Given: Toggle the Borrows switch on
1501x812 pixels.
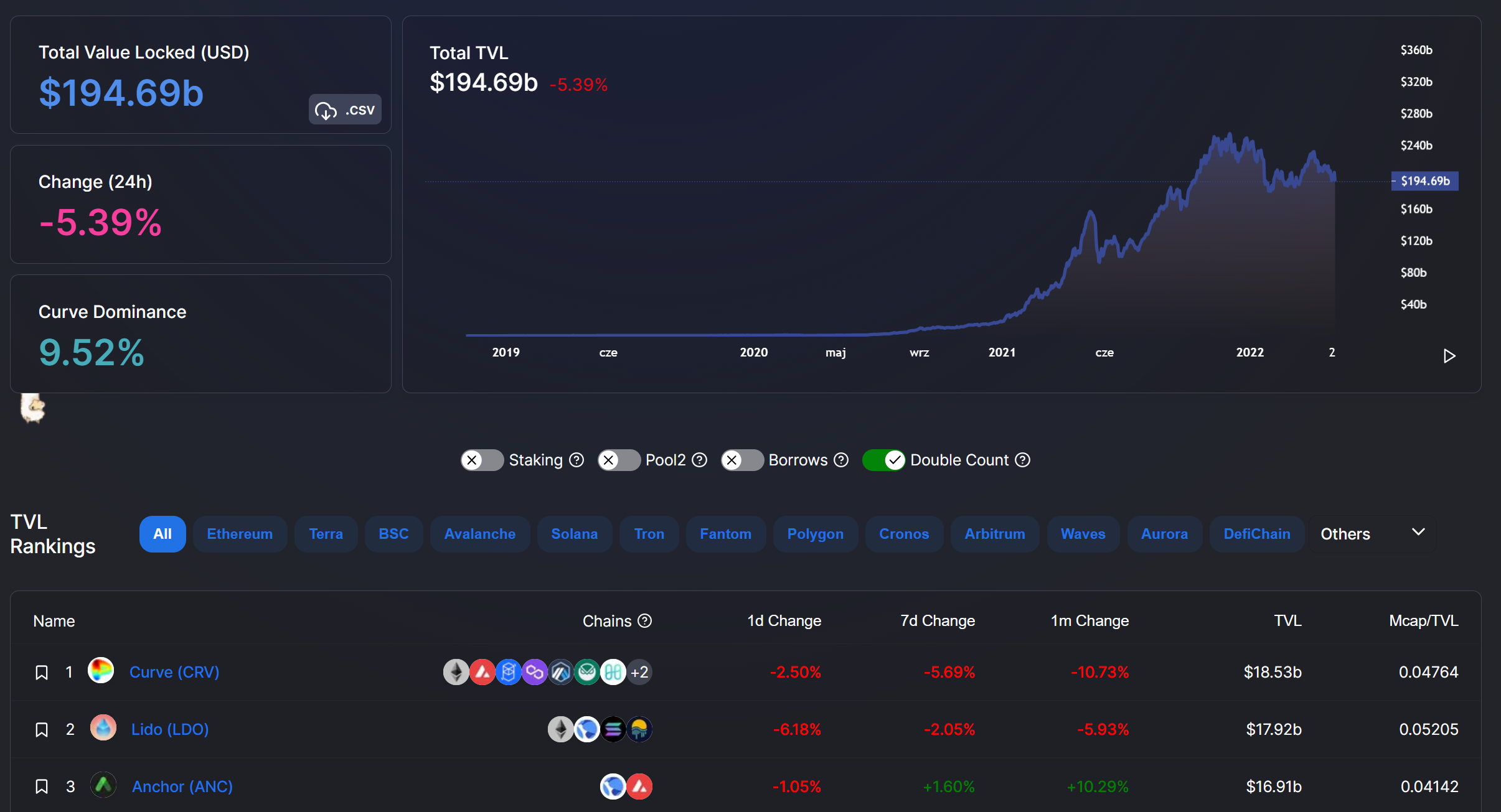Looking at the screenshot, I should pyautogui.click(x=741, y=460).
